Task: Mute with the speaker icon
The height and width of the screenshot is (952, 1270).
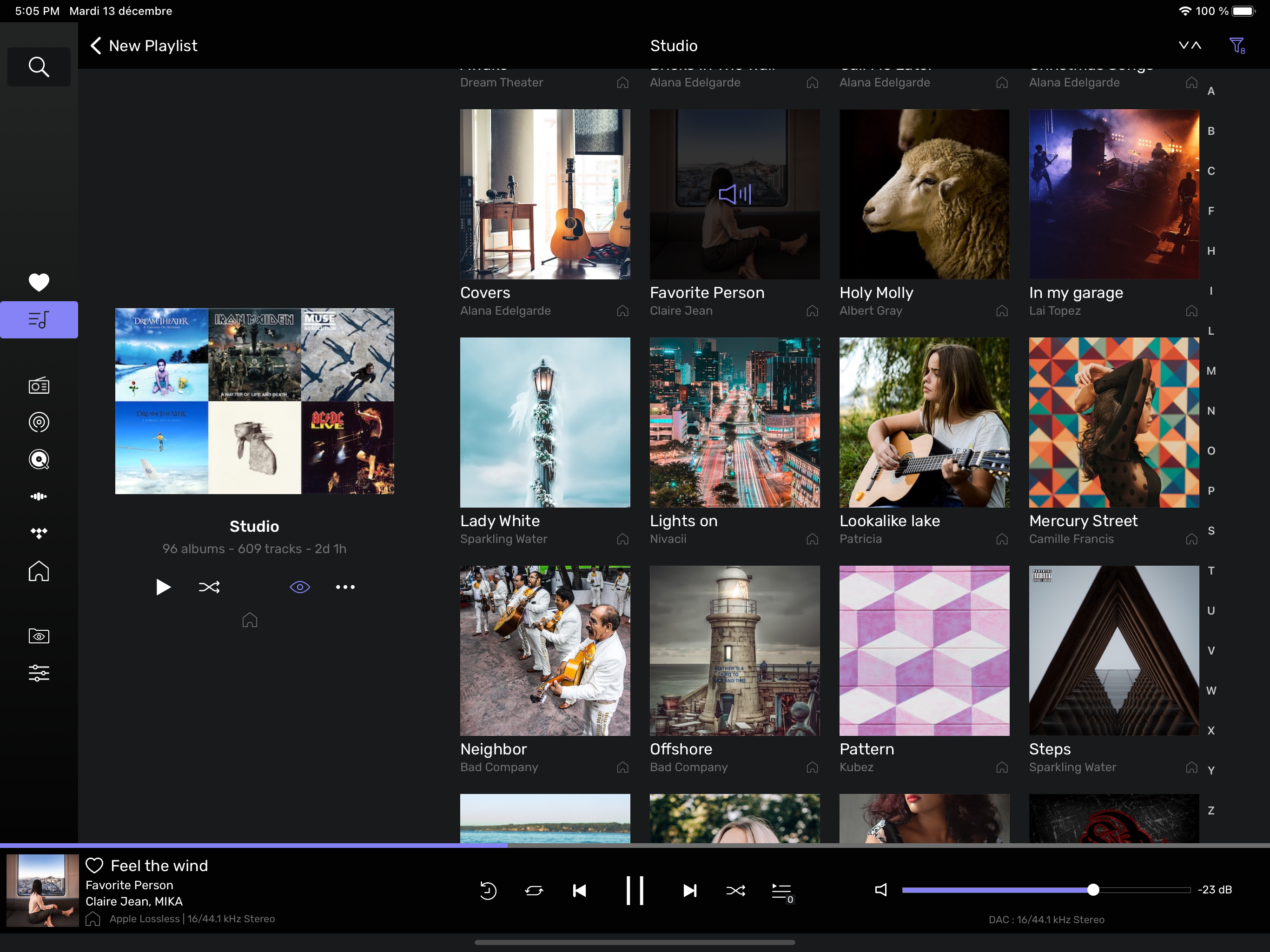Action: [881, 890]
